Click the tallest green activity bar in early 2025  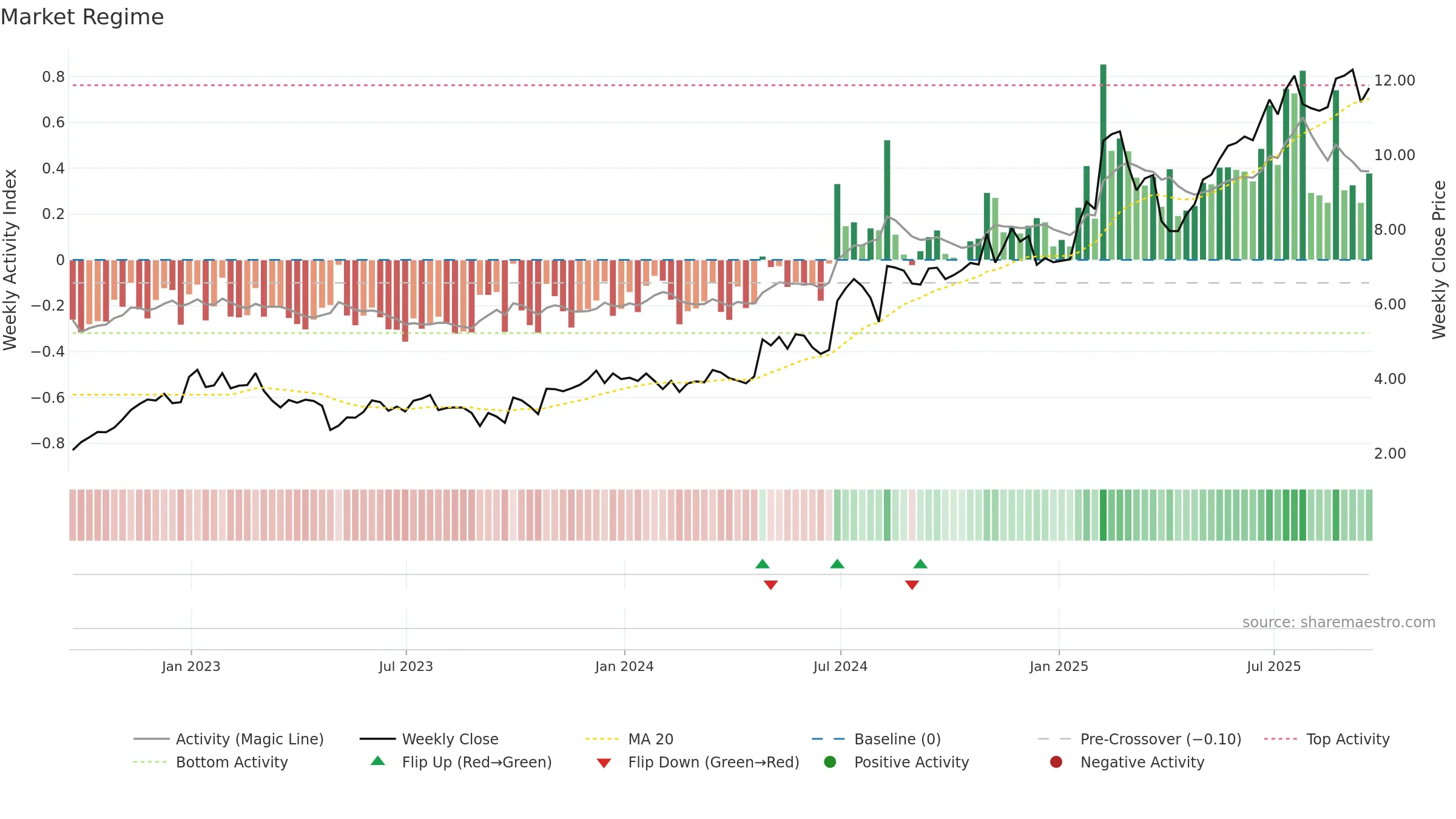tap(1103, 162)
